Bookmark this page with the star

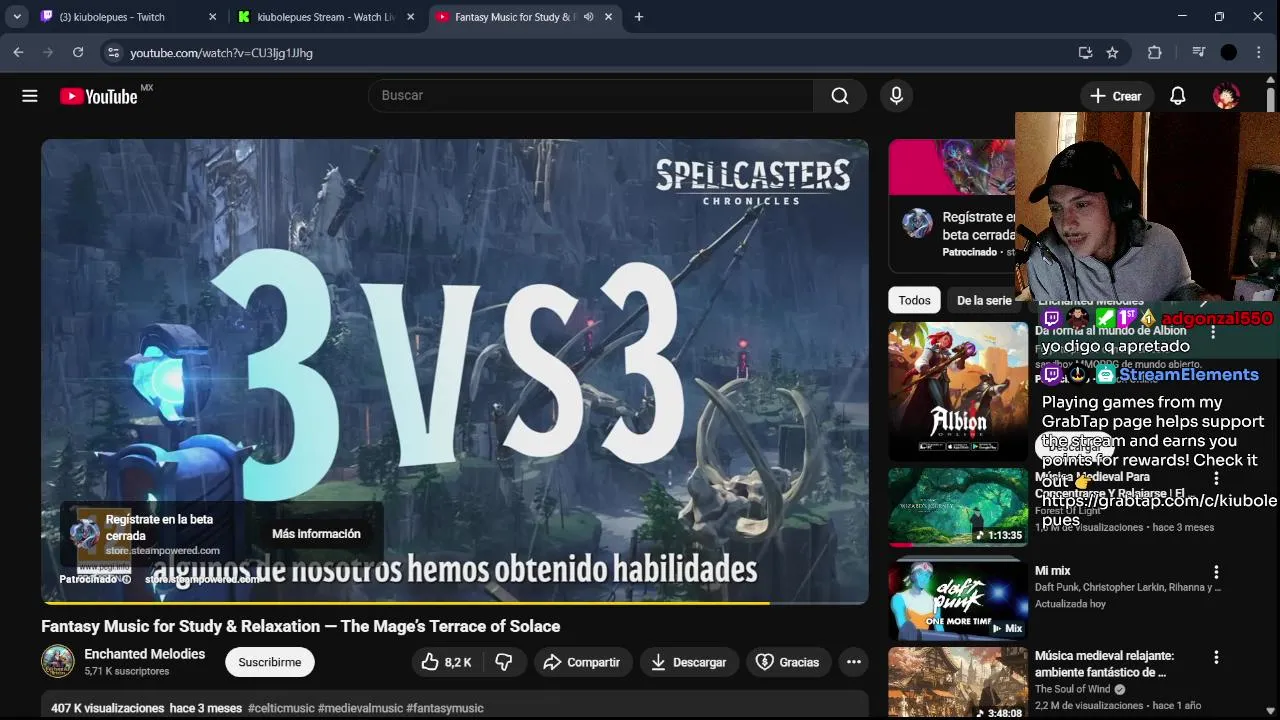click(1112, 53)
